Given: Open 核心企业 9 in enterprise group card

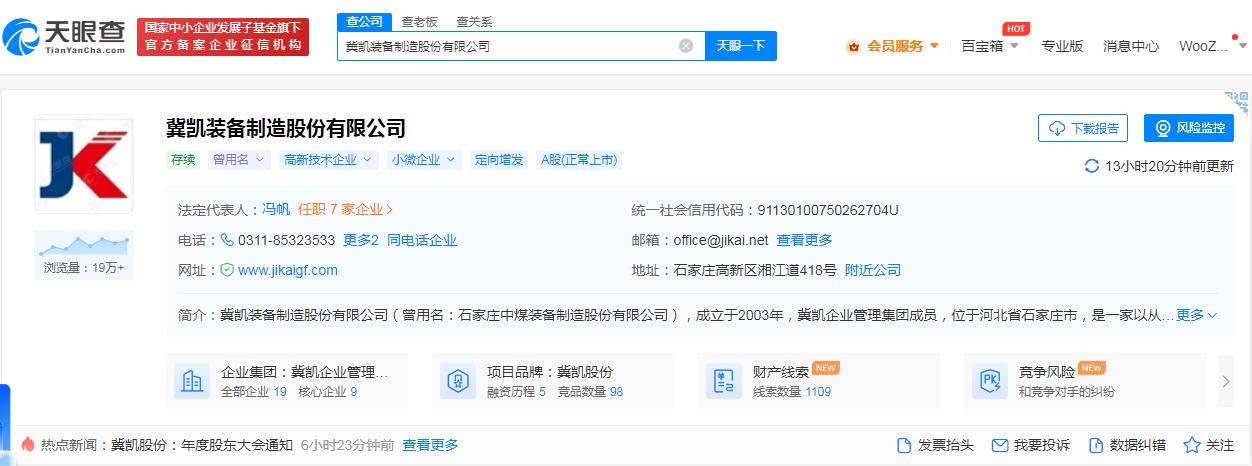Looking at the screenshot, I should pos(327,391).
